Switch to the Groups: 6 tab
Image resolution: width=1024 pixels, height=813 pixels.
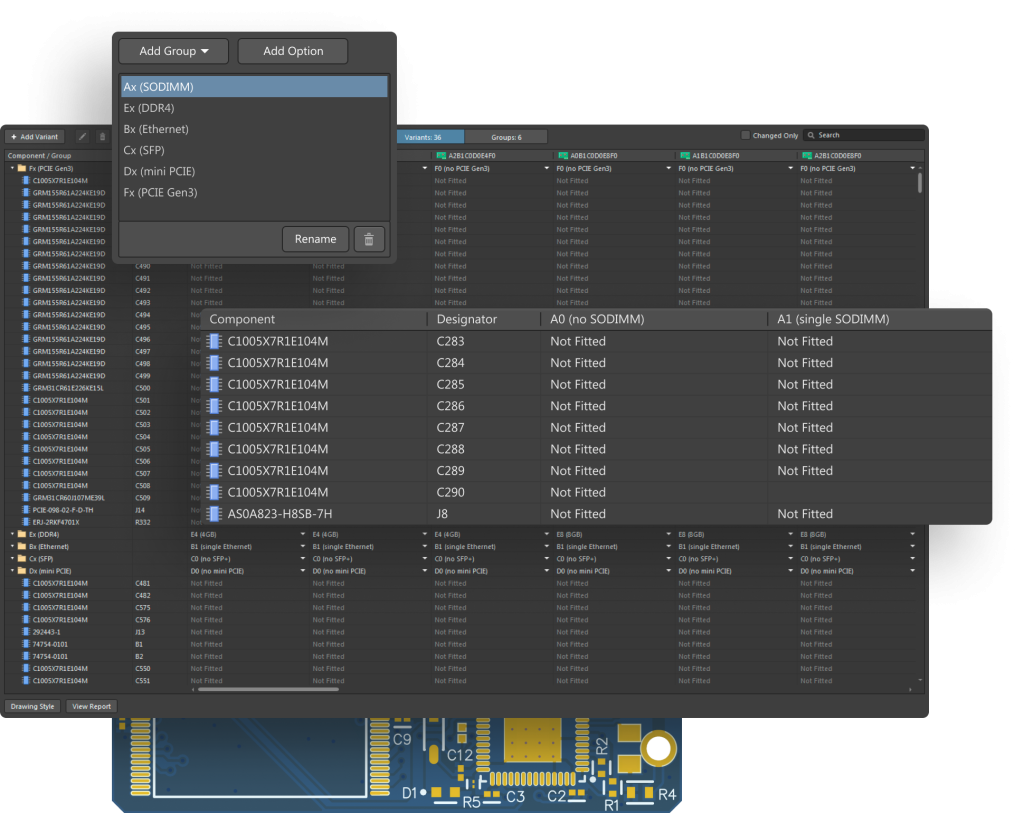(x=506, y=136)
